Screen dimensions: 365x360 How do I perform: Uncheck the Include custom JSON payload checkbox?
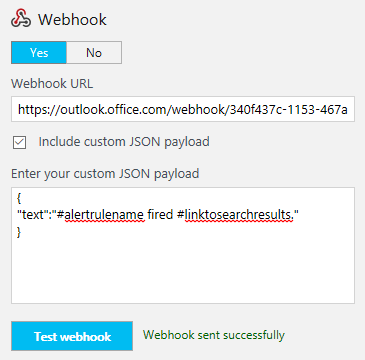click(19, 142)
